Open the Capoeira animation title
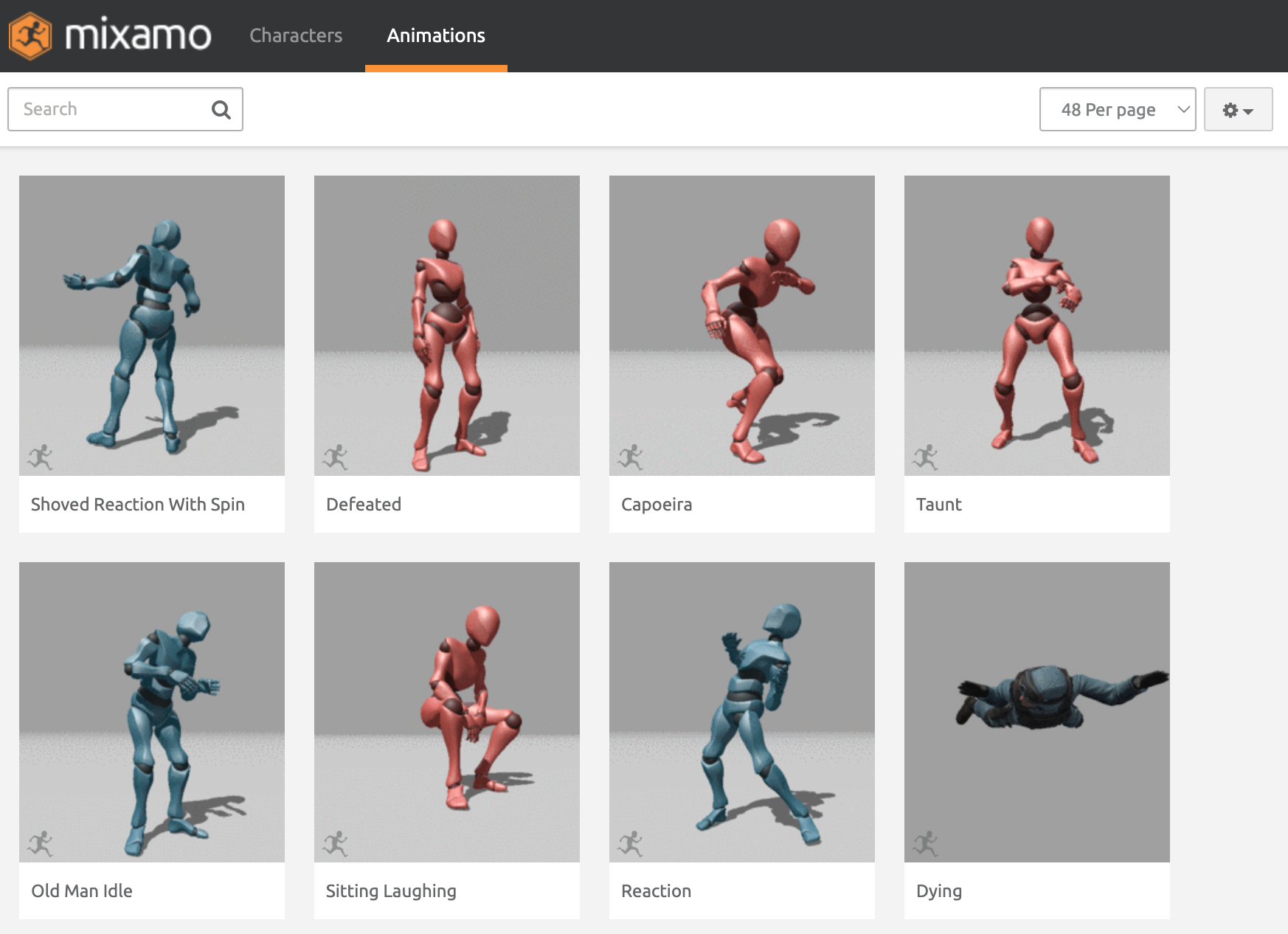 [657, 505]
